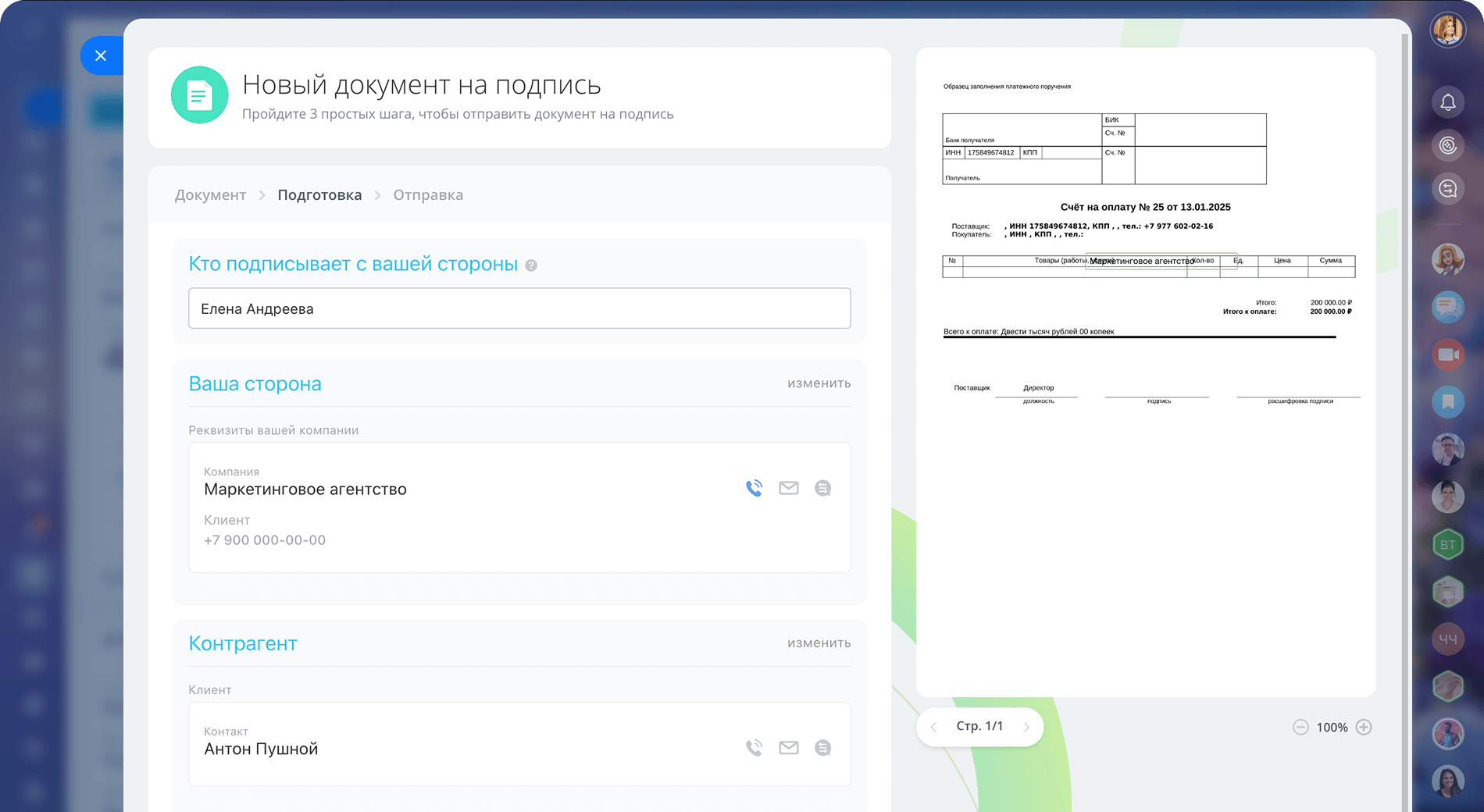The height and width of the screenshot is (812, 1484).
Task: Zoom out document preview with minus button
Action: coord(1300,727)
